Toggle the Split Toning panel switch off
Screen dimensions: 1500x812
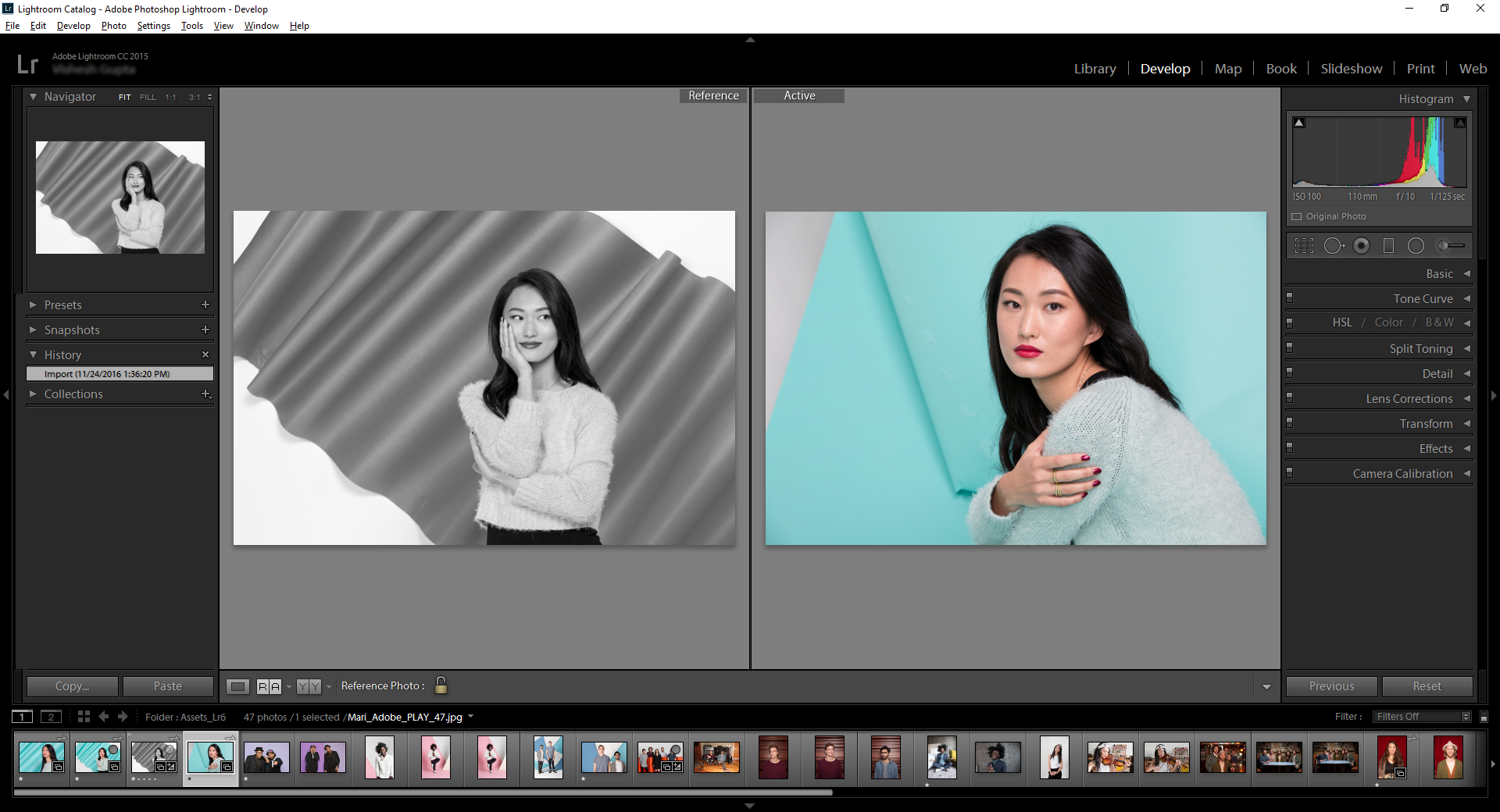pos(1290,349)
